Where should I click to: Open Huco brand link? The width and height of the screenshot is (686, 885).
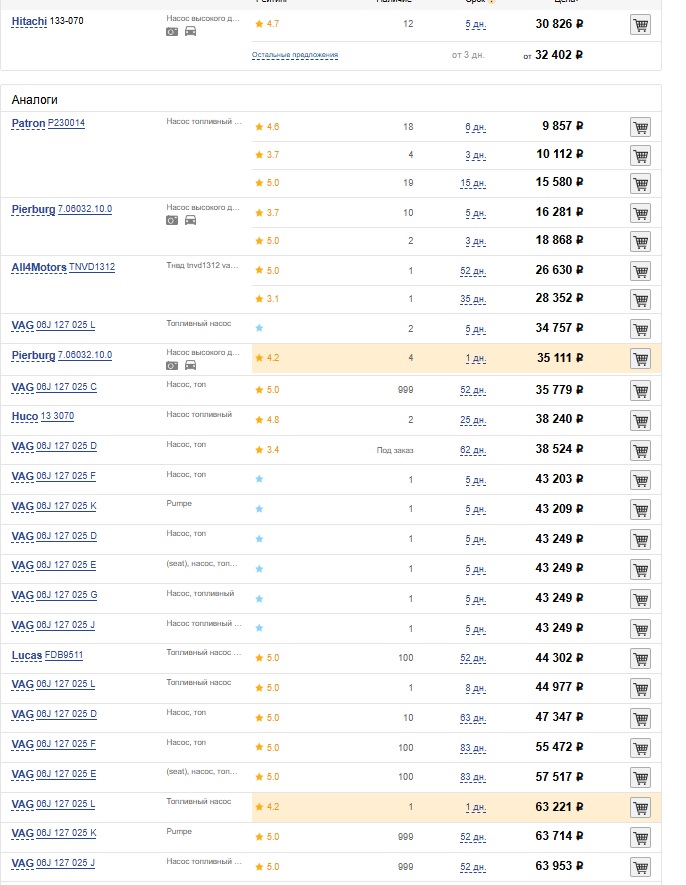pyautogui.click(x=25, y=417)
